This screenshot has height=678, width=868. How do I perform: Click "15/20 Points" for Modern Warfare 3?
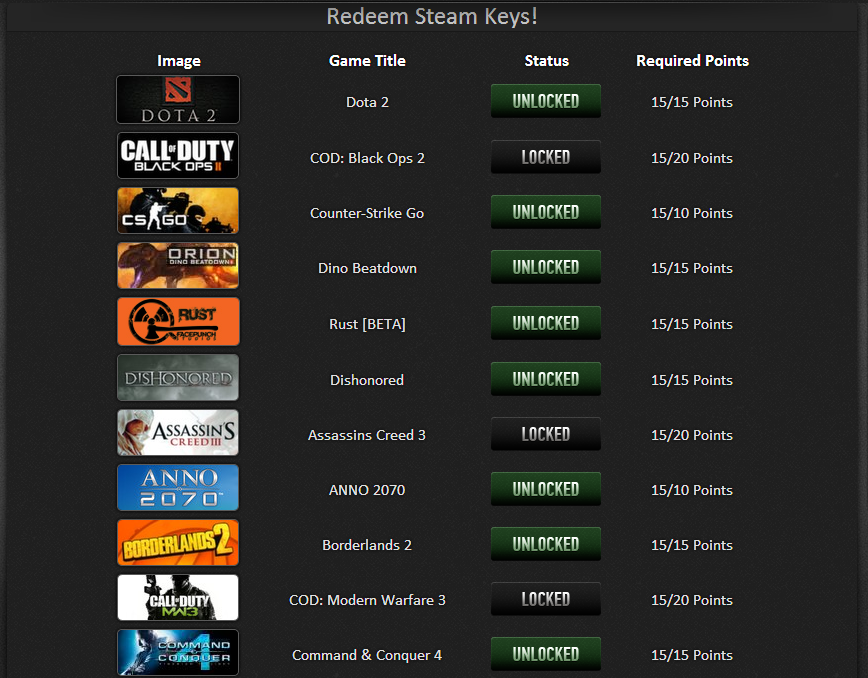click(x=692, y=601)
